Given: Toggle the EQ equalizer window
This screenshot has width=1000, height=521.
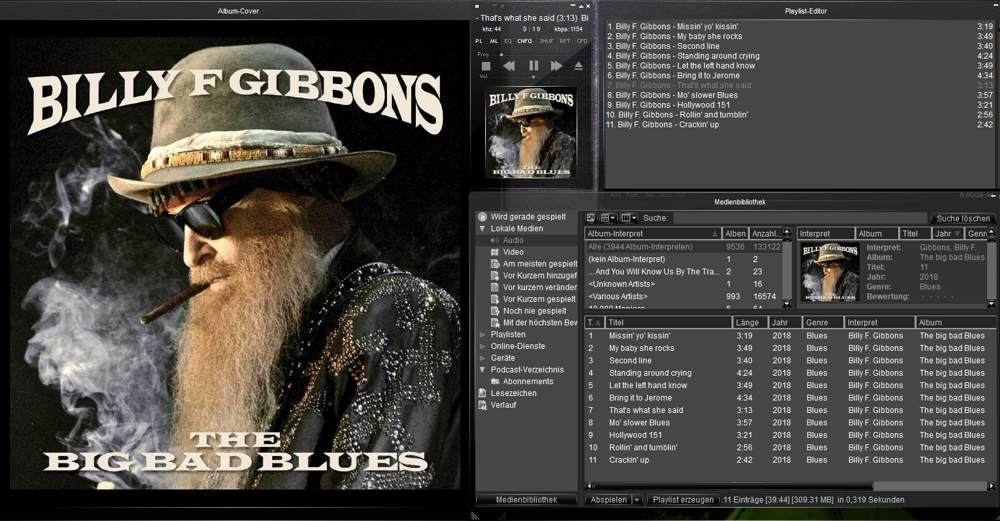Looking at the screenshot, I should pyautogui.click(x=507, y=41).
